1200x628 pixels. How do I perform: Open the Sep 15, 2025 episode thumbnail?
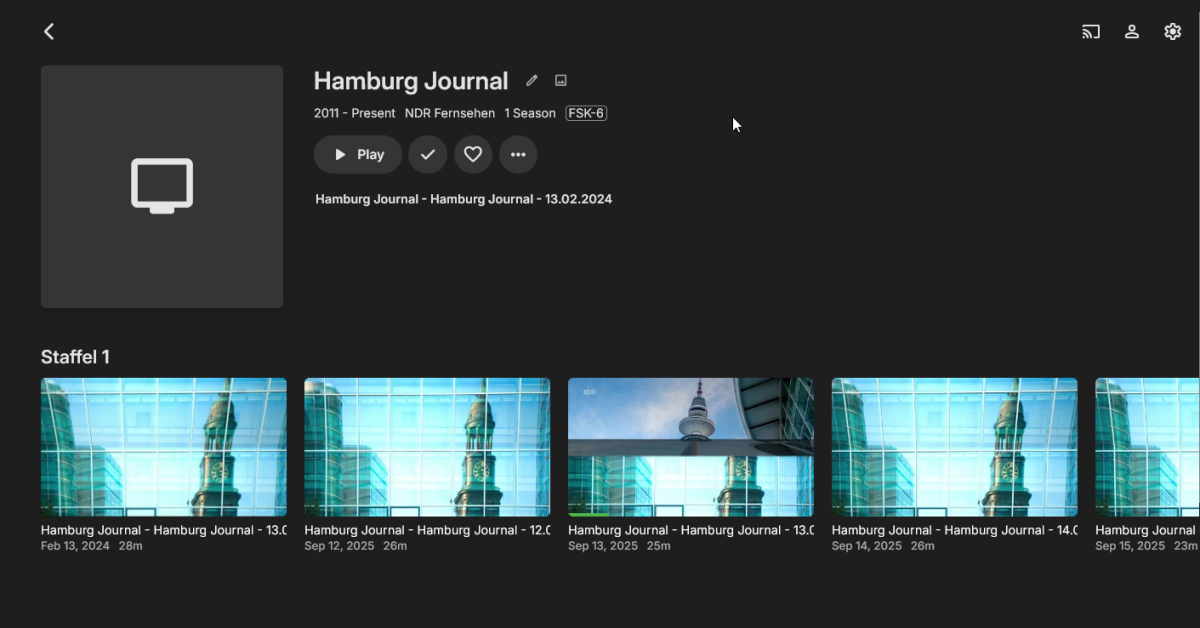click(1147, 447)
